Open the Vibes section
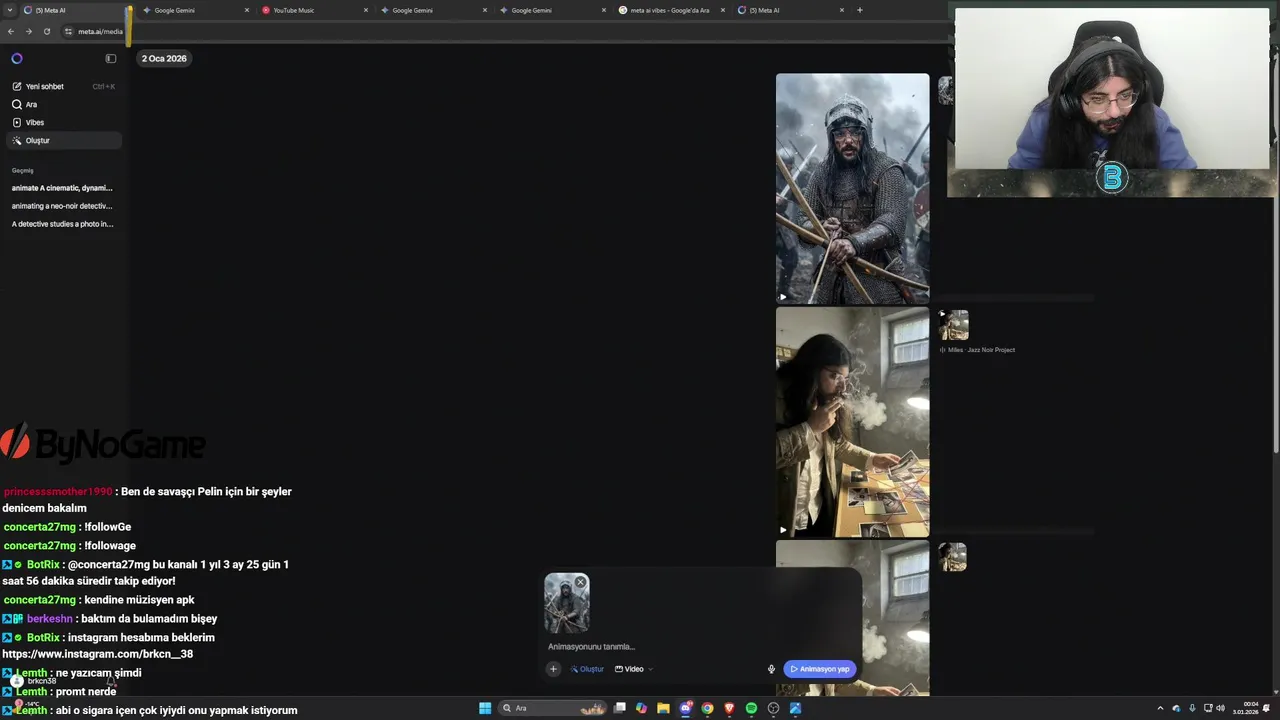The width and height of the screenshot is (1280, 720). pyautogui.click(x=64, y=123)
